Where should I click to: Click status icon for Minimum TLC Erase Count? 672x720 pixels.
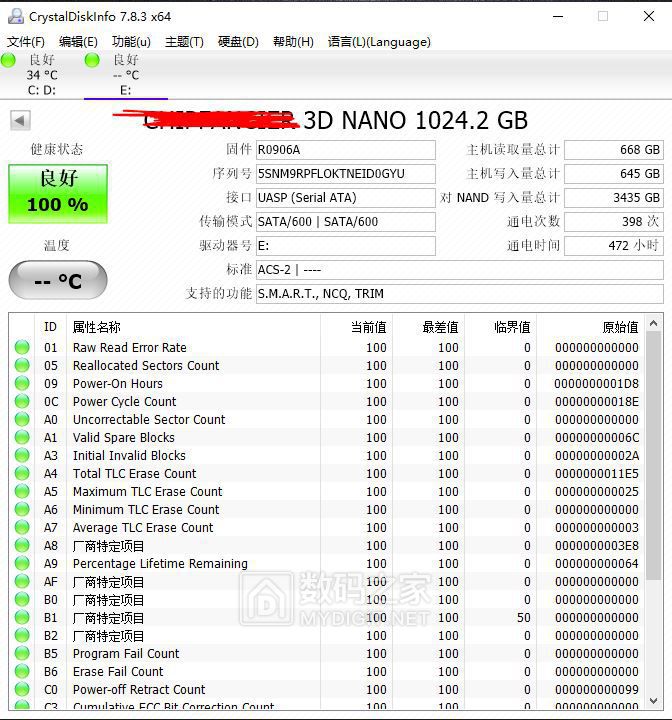(22, 509)
